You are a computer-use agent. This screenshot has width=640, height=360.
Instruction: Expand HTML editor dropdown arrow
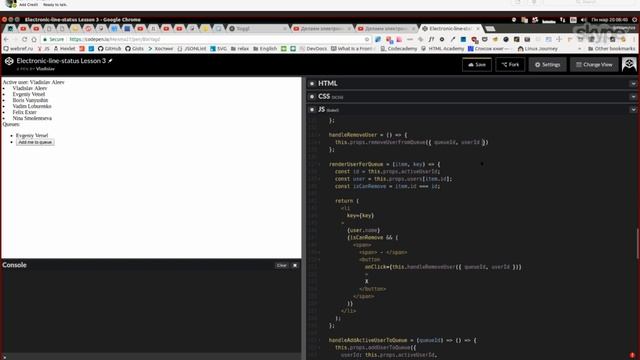tap(633, 83)
